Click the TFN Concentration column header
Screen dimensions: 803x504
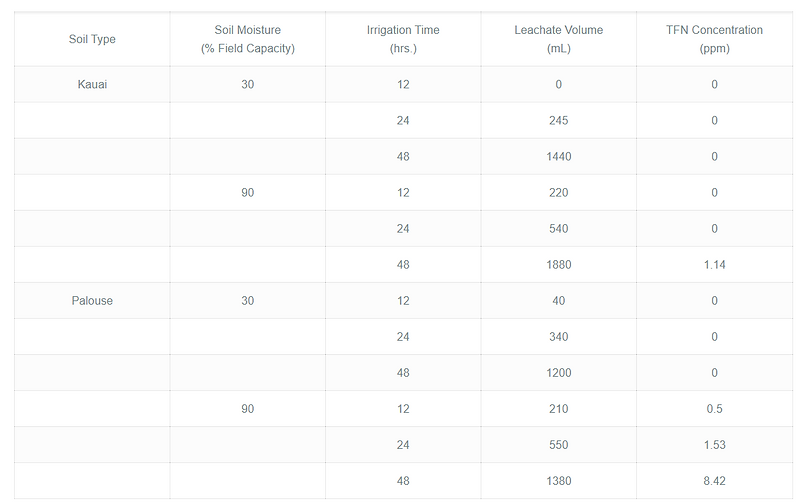click(x=714, y=39)
